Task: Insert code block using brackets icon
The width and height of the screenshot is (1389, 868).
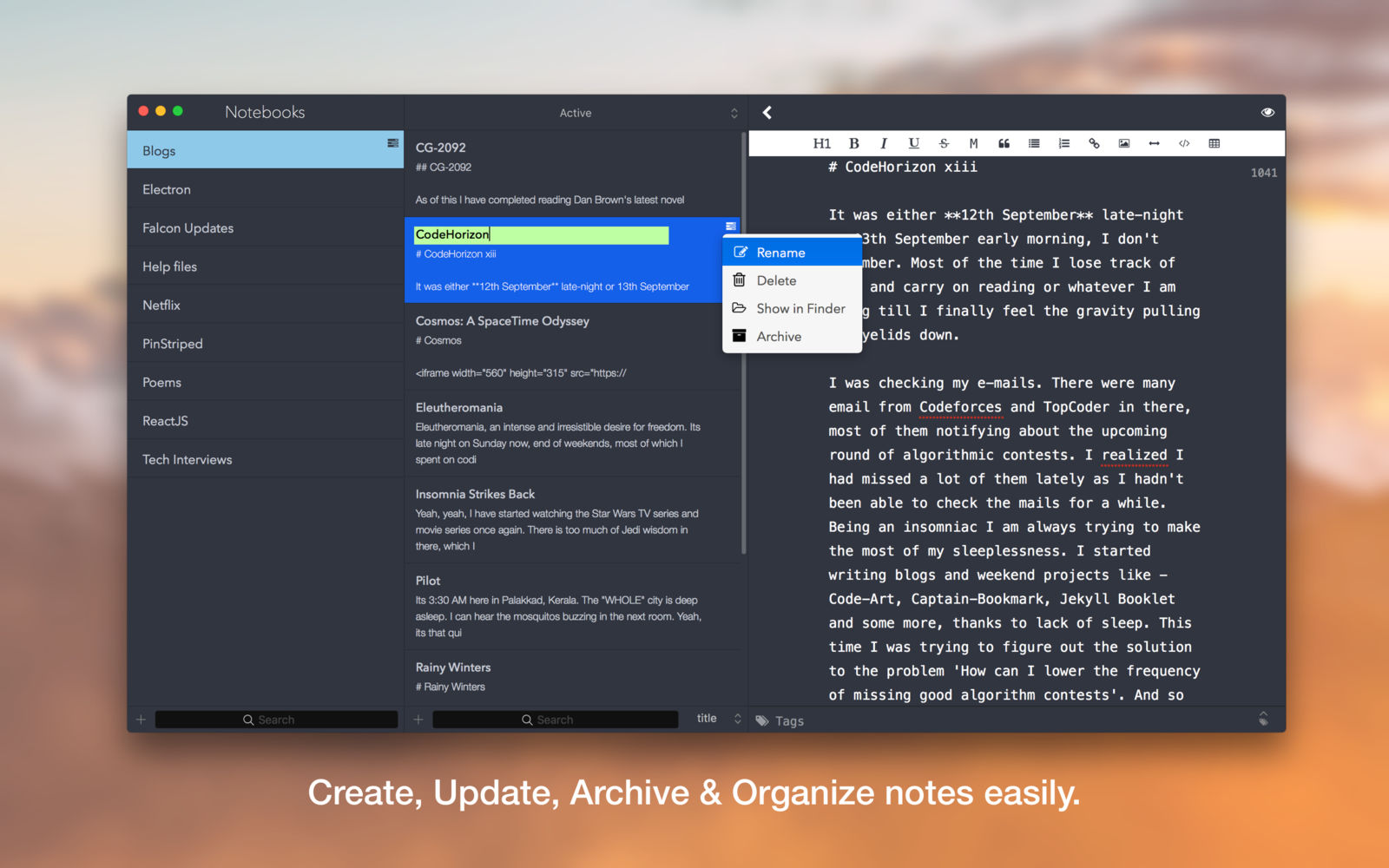Action: pos(1184,143)
